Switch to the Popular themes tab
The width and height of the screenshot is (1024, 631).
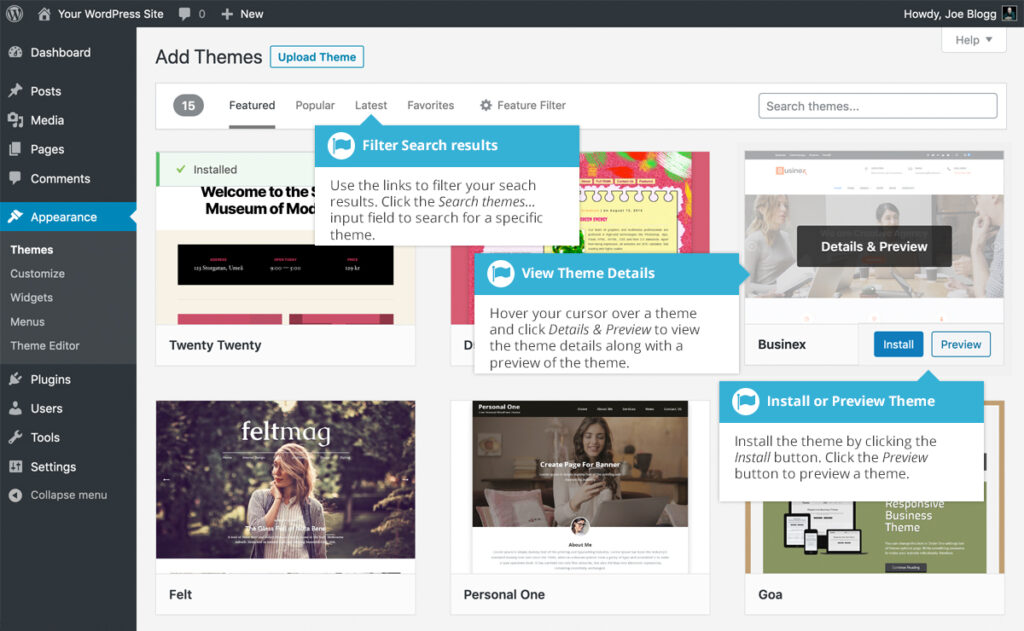point(315,105)
